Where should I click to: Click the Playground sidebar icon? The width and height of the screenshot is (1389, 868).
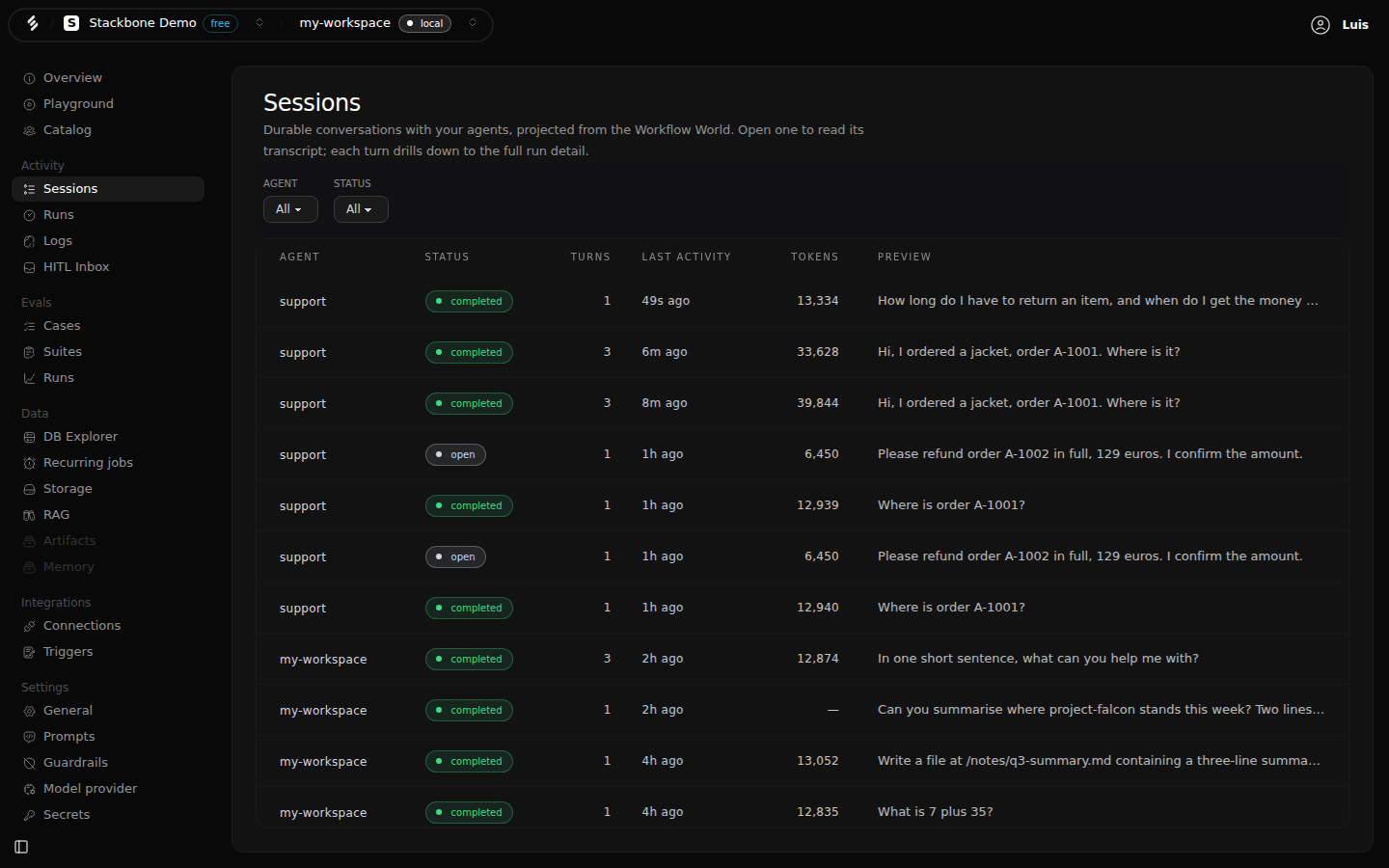[x=29, y=104]
